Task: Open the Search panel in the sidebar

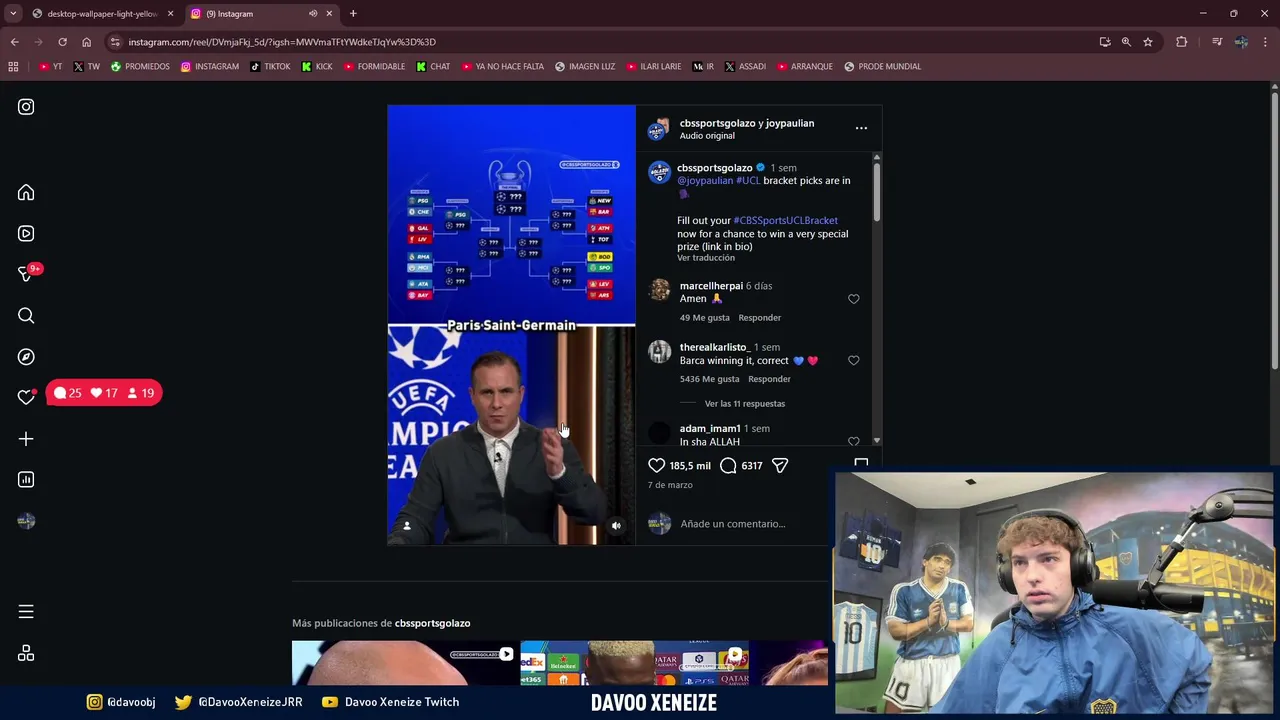Action: 26,316
